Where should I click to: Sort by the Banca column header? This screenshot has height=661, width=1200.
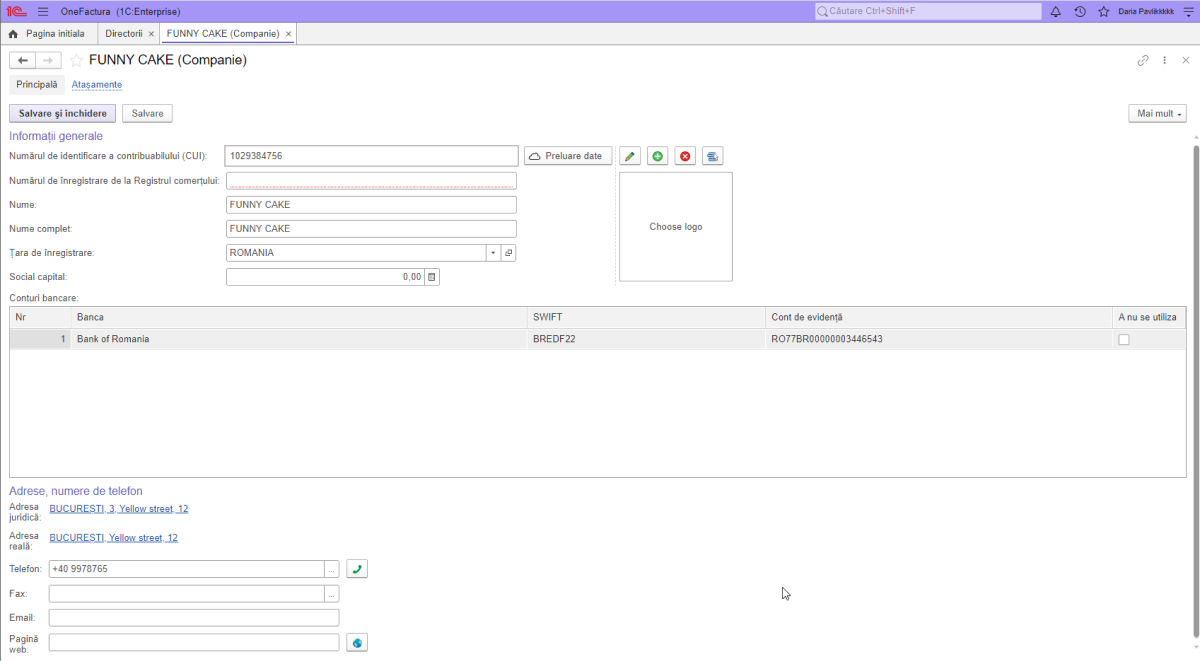click(x=299, y=317)
